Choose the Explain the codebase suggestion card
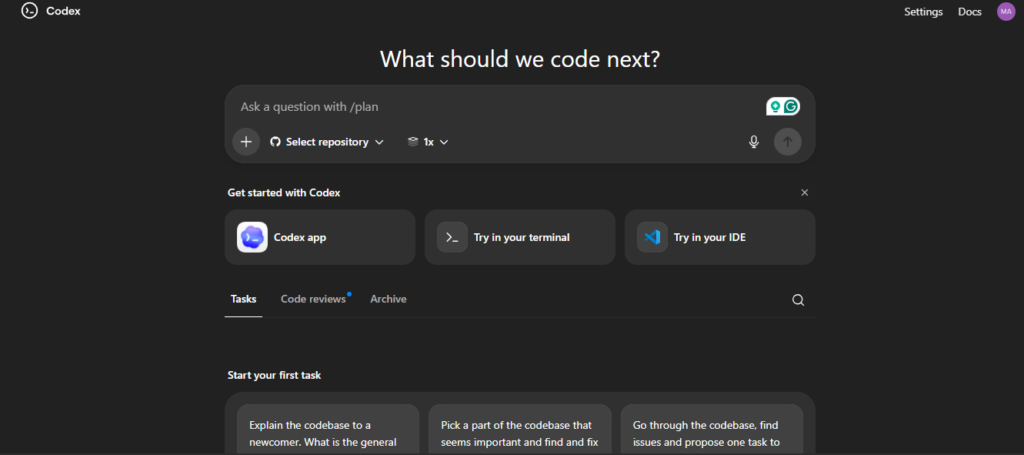 click(328, 430)
